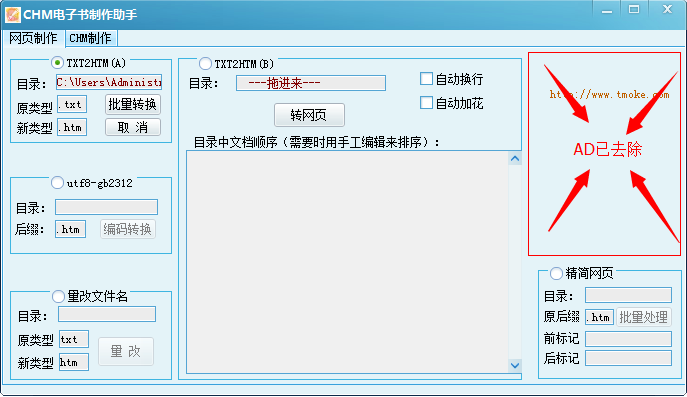
Task: Focus the 量改文件名 directory field
Action: [107, 314]
